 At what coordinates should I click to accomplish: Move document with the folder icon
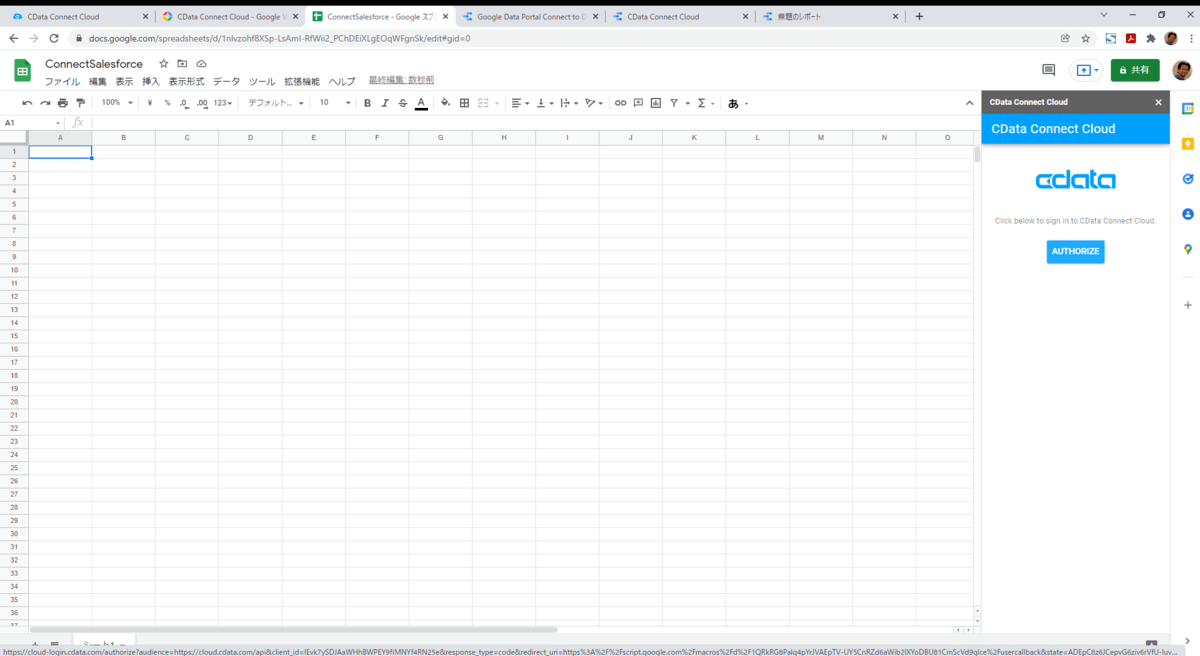point(182,64)
